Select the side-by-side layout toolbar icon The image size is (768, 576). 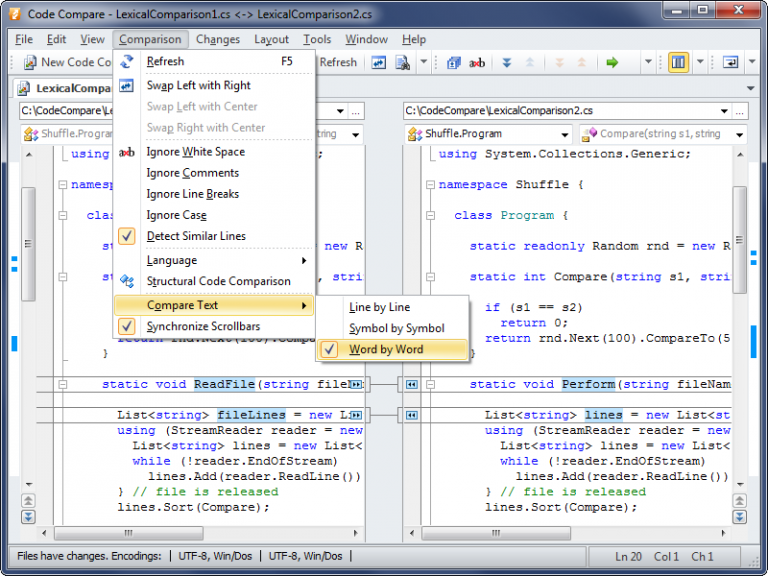click(x=679, y=62)
